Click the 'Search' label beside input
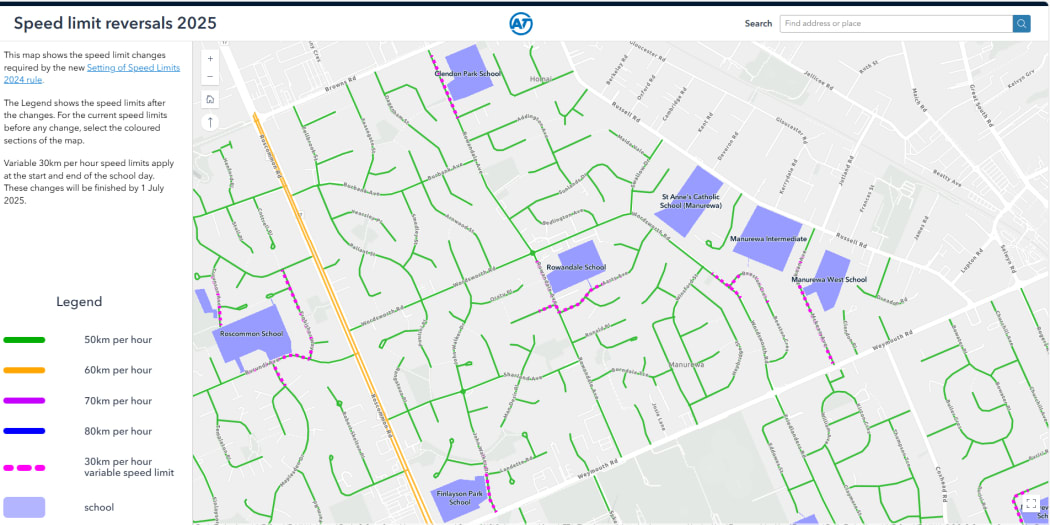1050x525 pixels. tap(758, 23)
